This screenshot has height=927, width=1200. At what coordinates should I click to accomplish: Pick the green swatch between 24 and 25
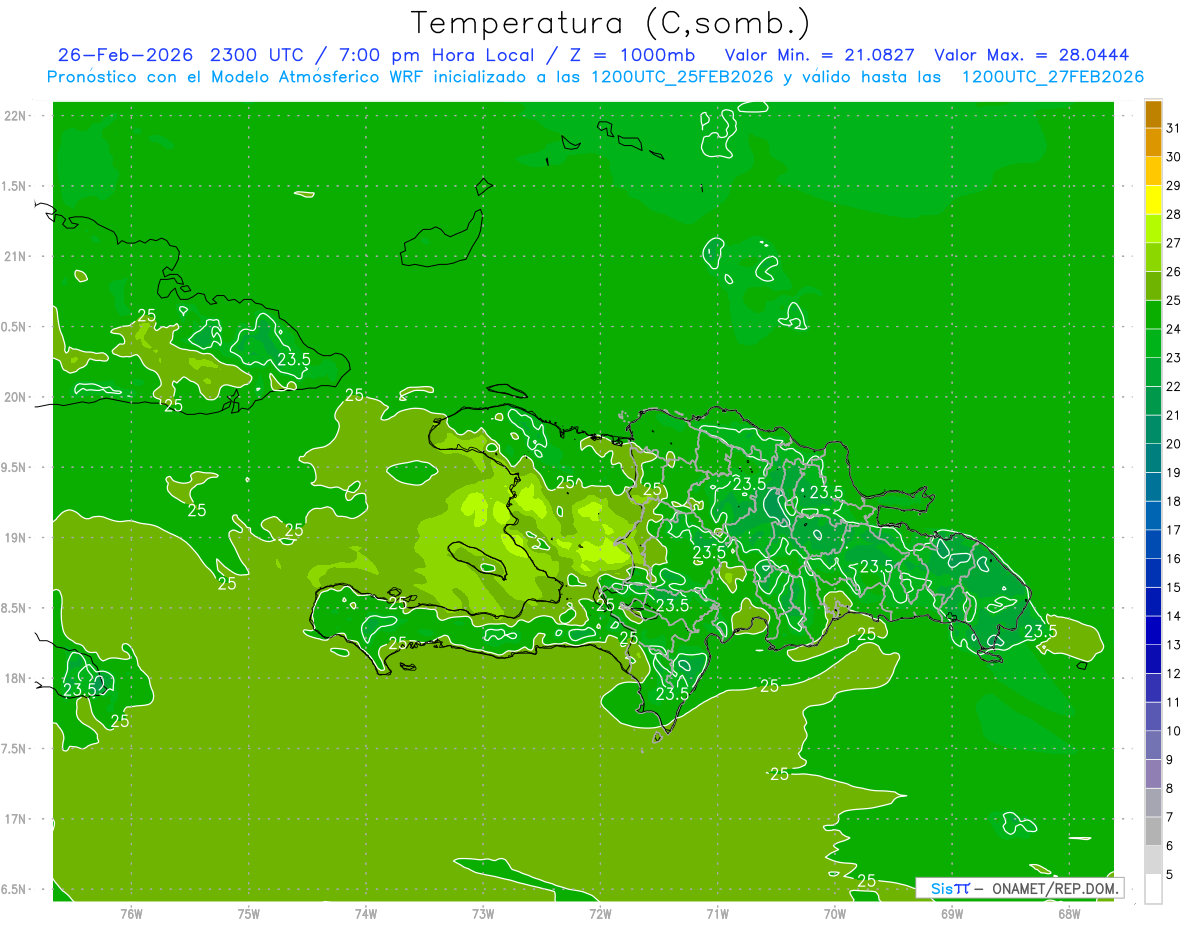click(x=1153, y=315)
